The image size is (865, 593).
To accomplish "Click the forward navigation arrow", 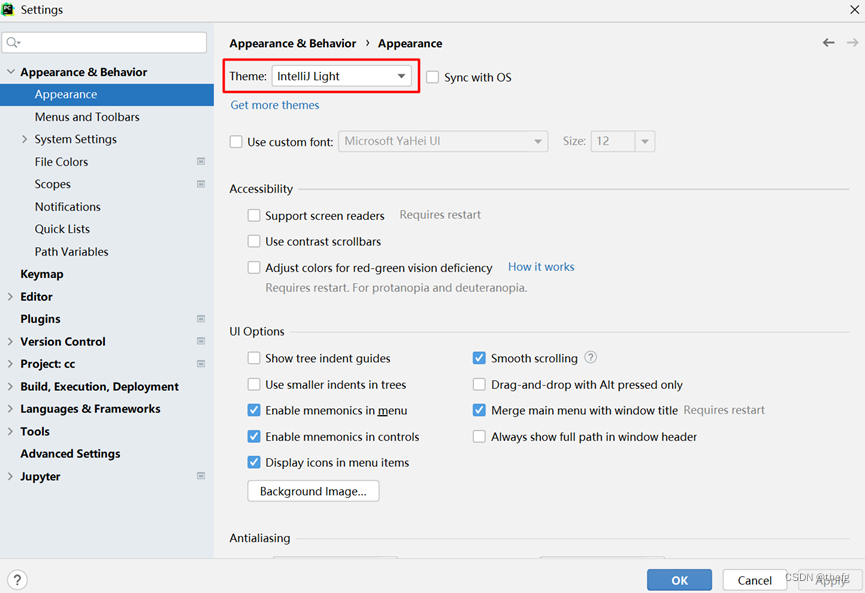I will (x=852, y=42).
